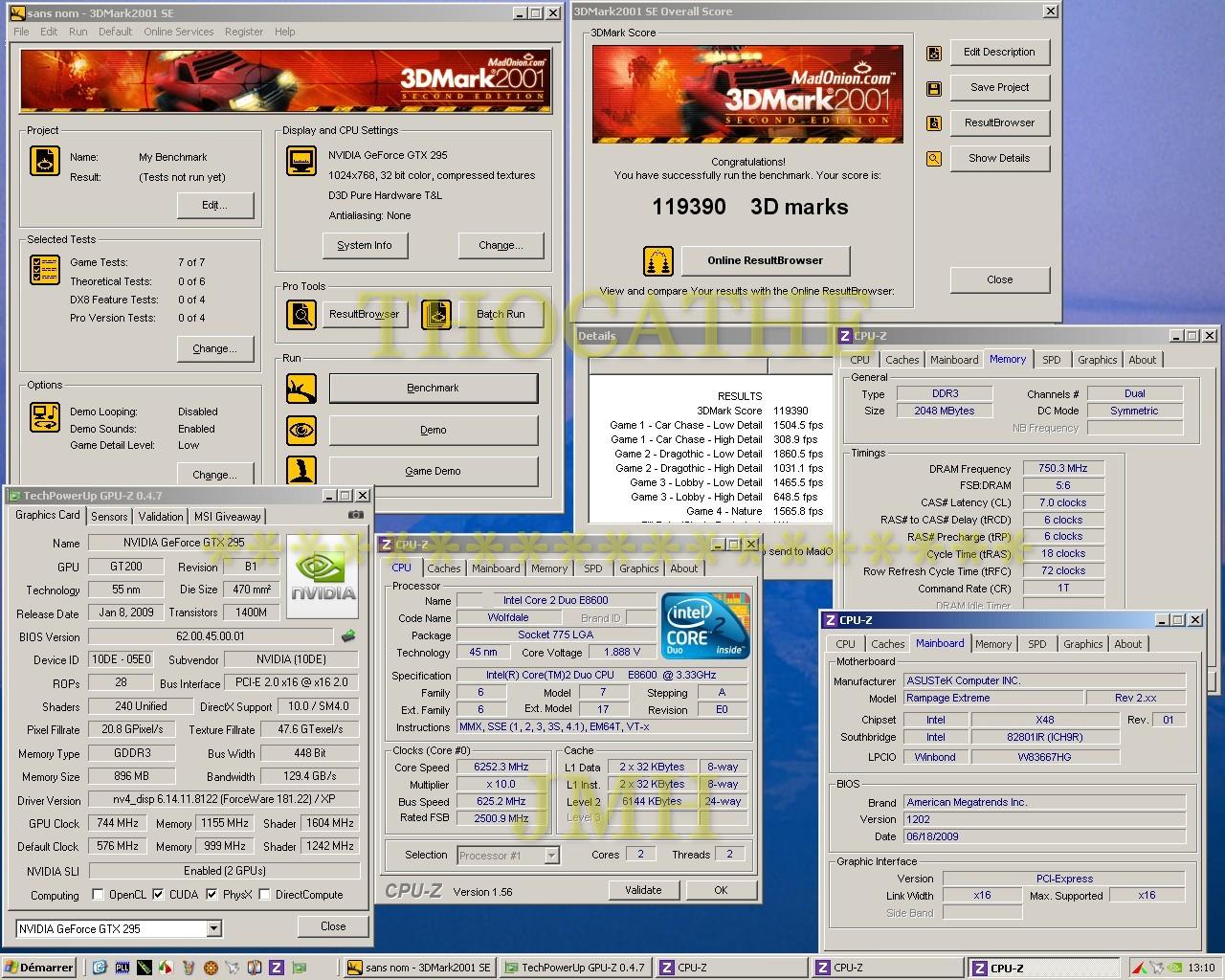Click the Save Project button
The height and width of the screenshot is (980, 1225).
(999, 88)
